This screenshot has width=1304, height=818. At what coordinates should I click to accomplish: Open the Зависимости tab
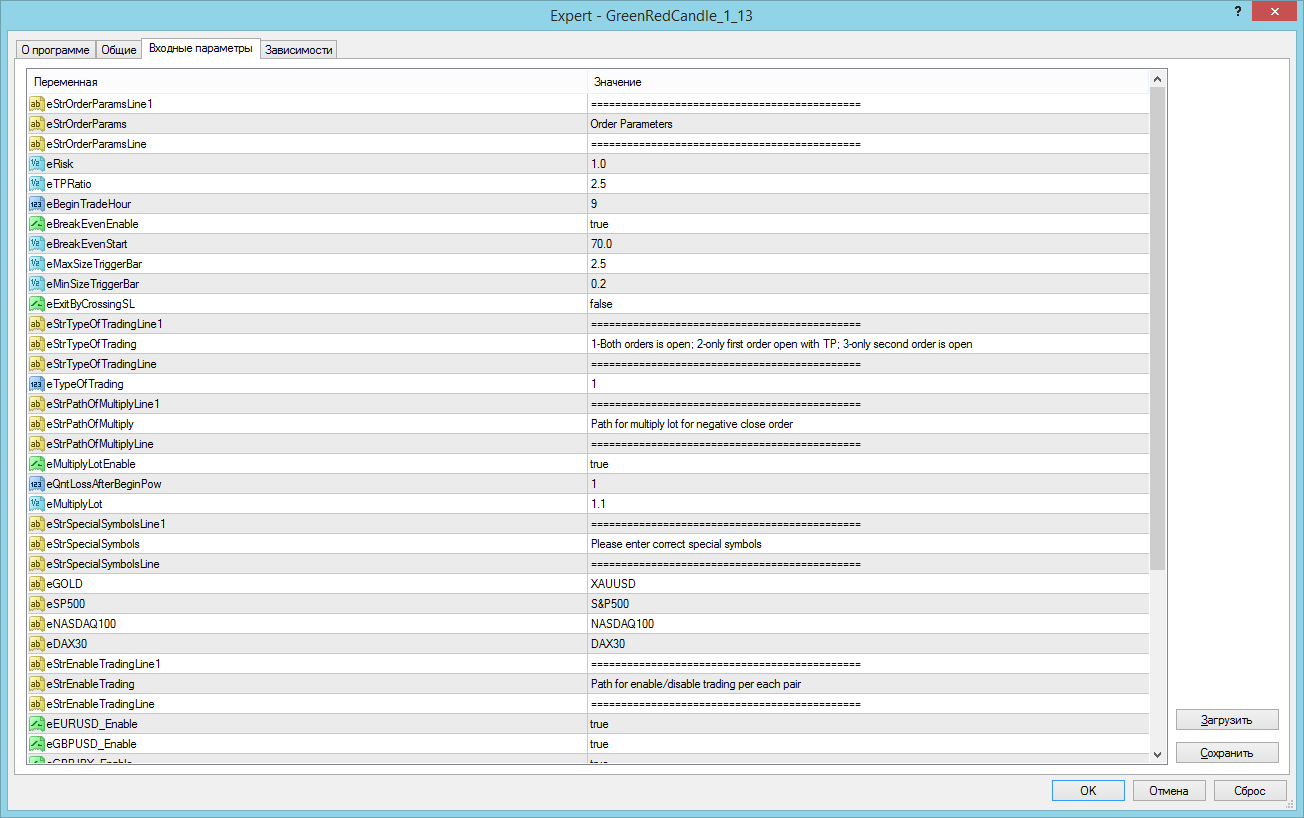299,50
